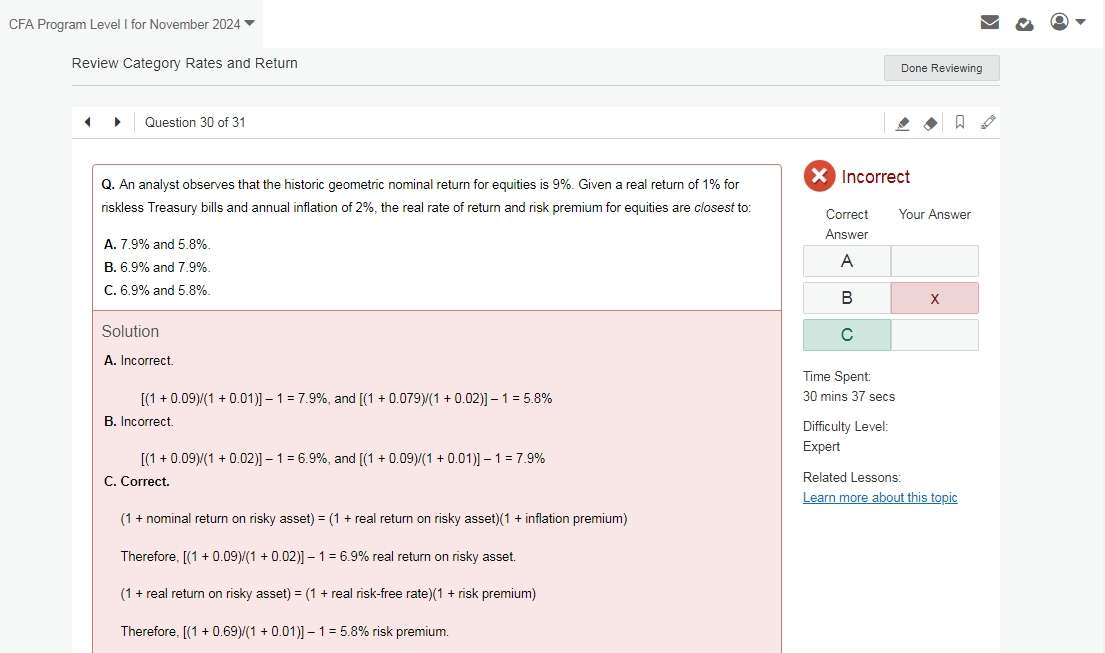
Task: Click the green highlighted answer C cell
Action: [847, 335]
